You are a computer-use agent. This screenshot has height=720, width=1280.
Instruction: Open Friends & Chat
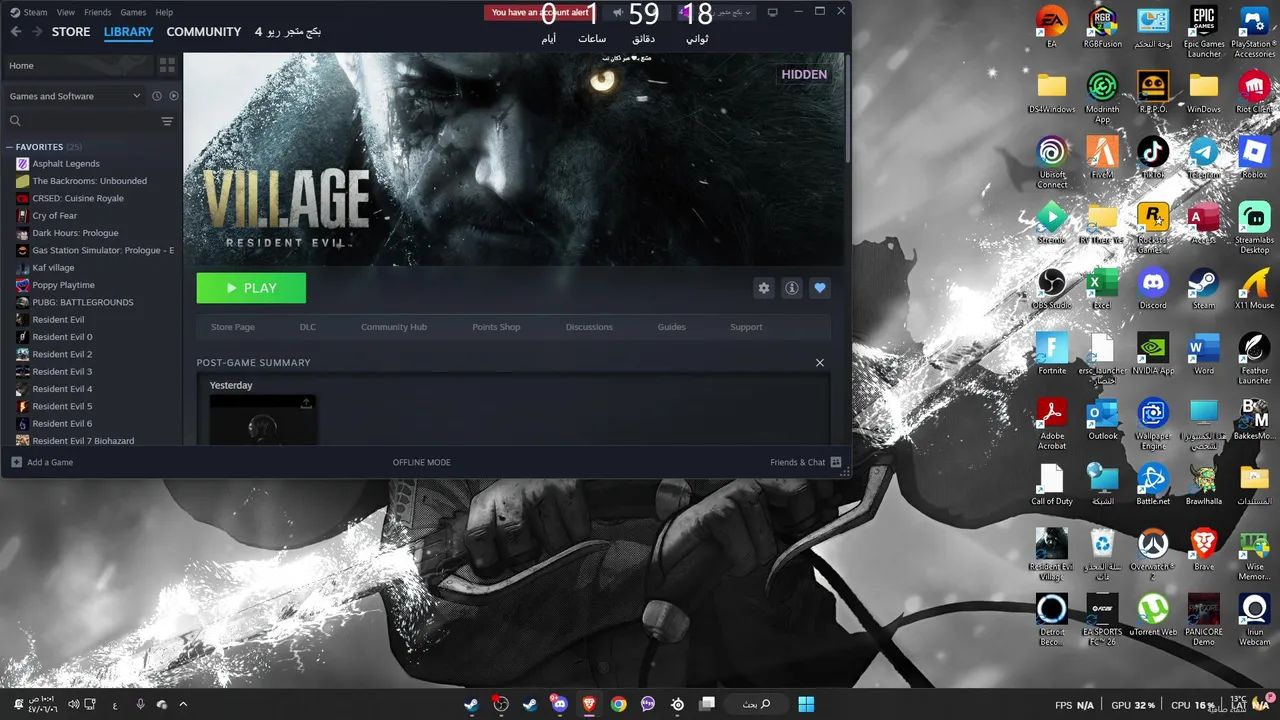[805, 462]
